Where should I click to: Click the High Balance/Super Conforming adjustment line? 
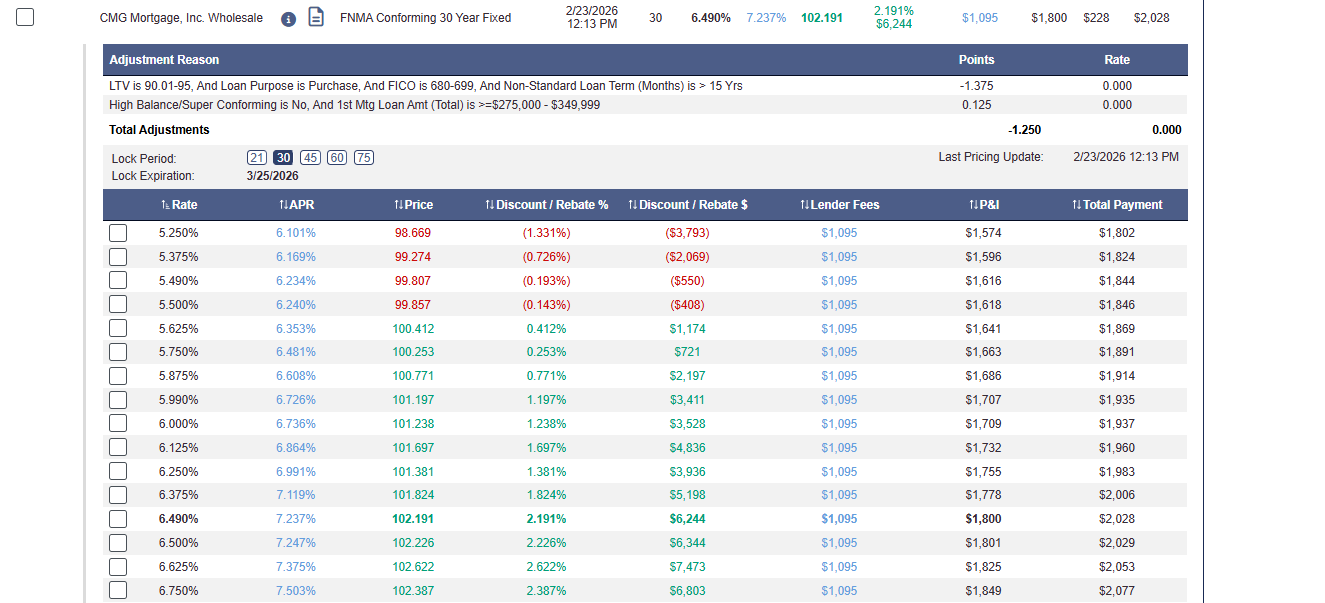tap(355, 105)
